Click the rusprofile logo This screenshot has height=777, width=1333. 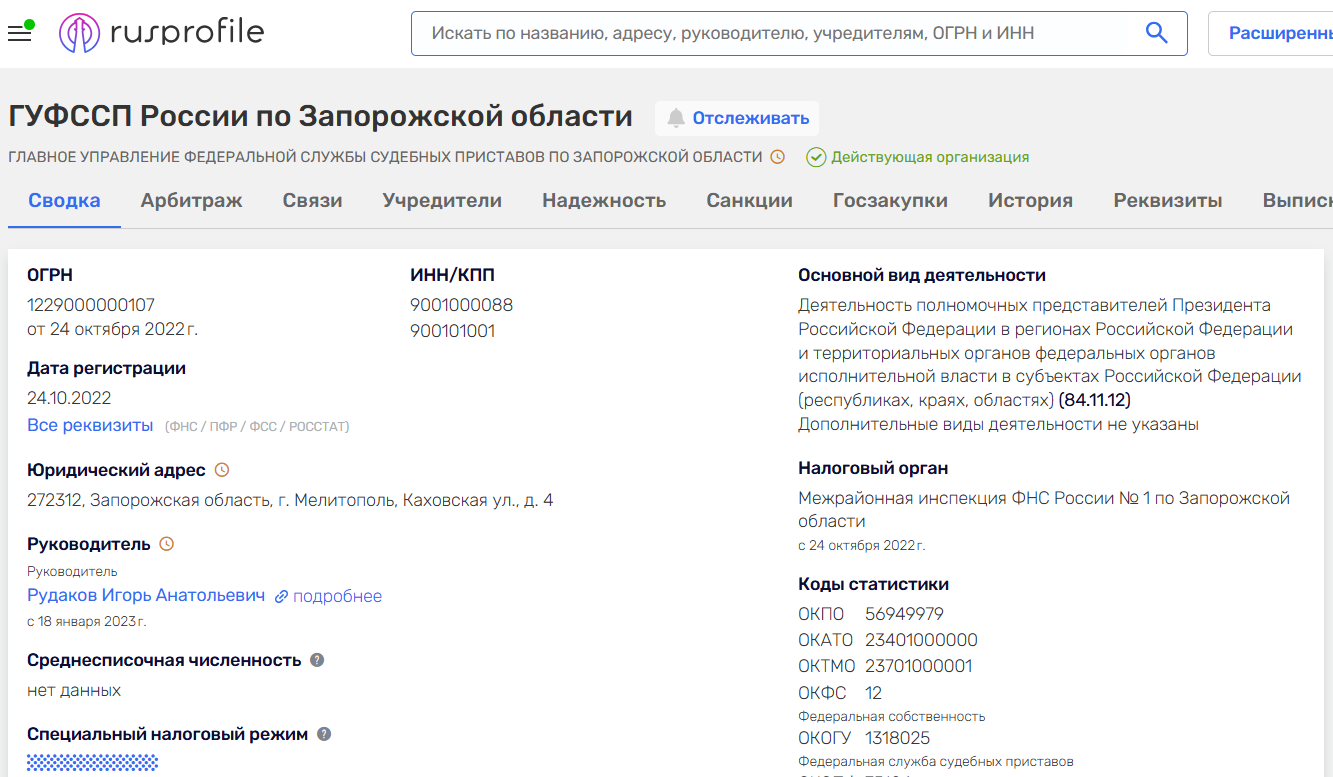(162, 33)
